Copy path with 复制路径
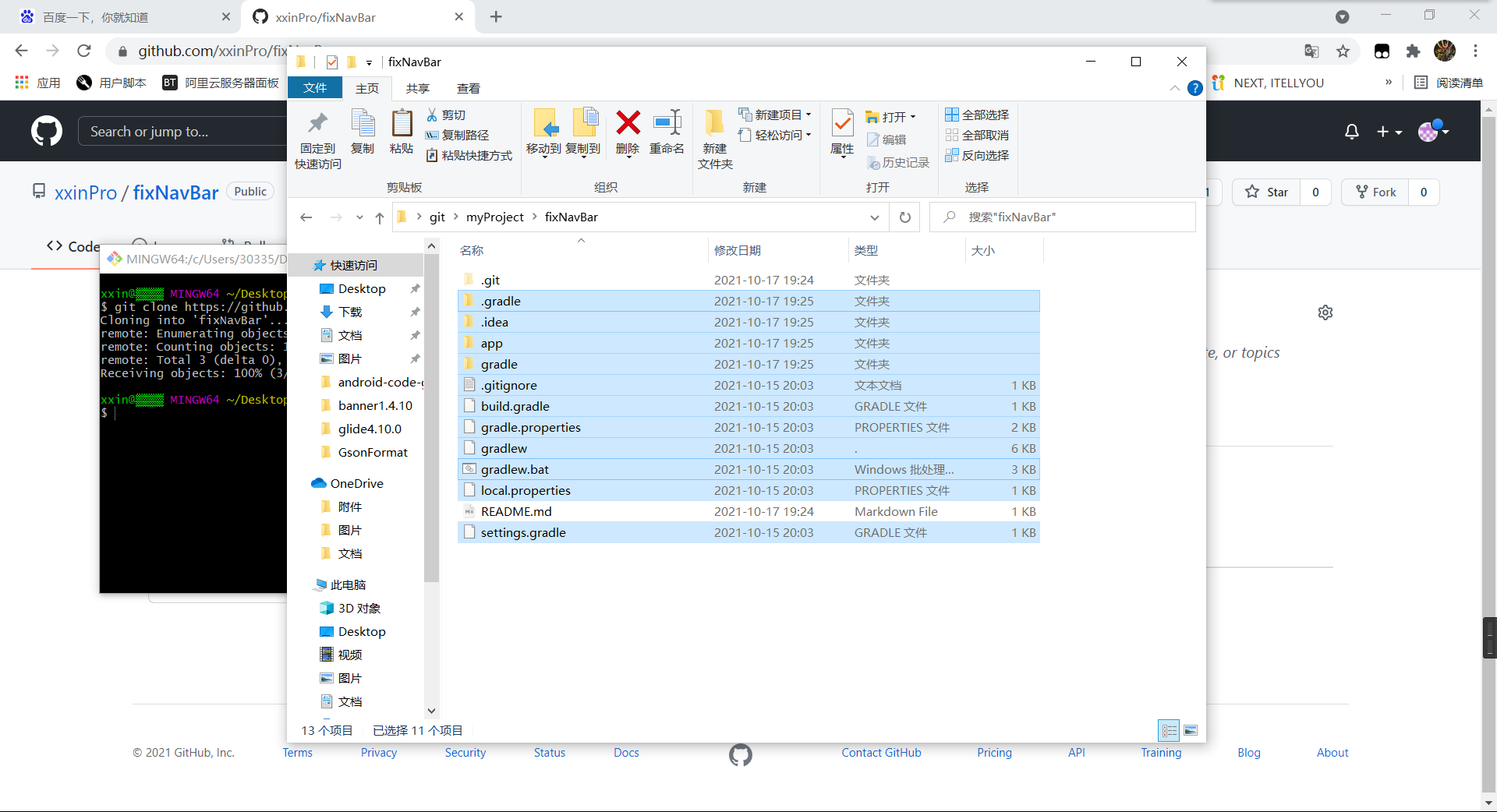Image resolution: width=1497 pixels, height=812 pixels. (x=458, y=135)
